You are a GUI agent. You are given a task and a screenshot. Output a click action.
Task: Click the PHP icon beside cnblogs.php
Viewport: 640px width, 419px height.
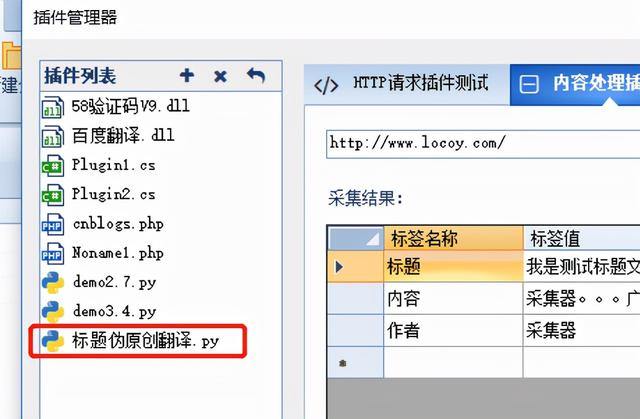[x=53, y=224]
